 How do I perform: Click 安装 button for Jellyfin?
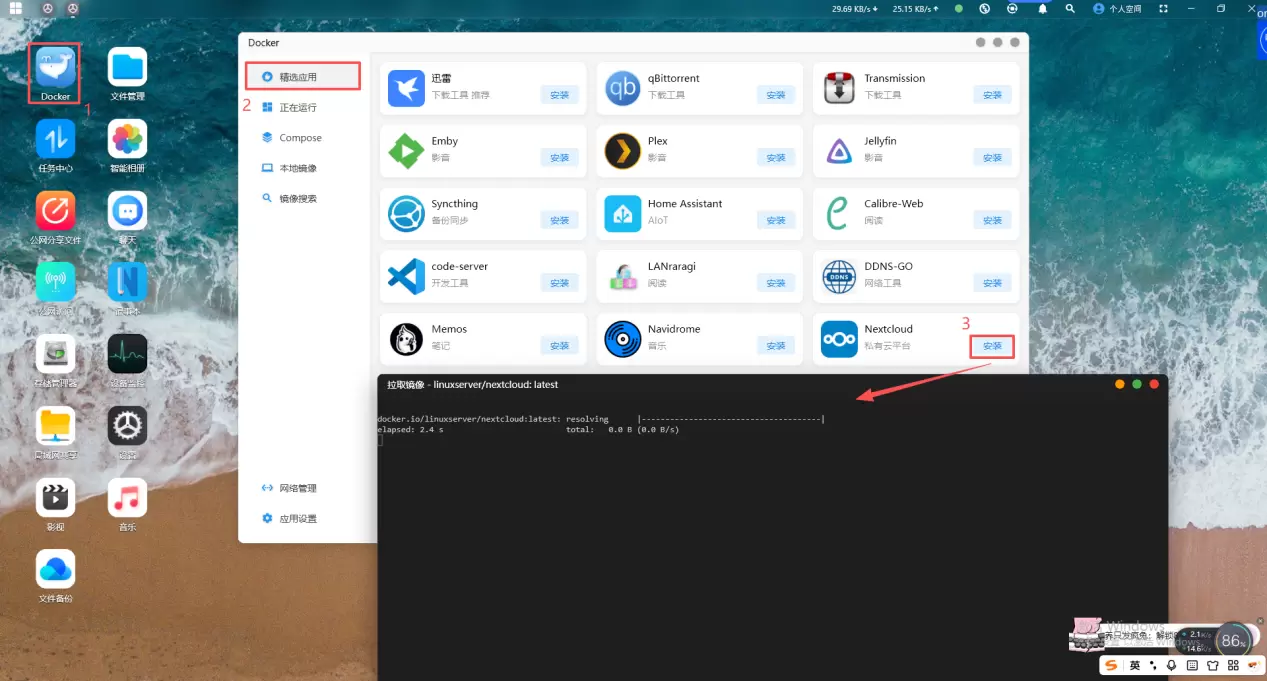click(992, 158)
